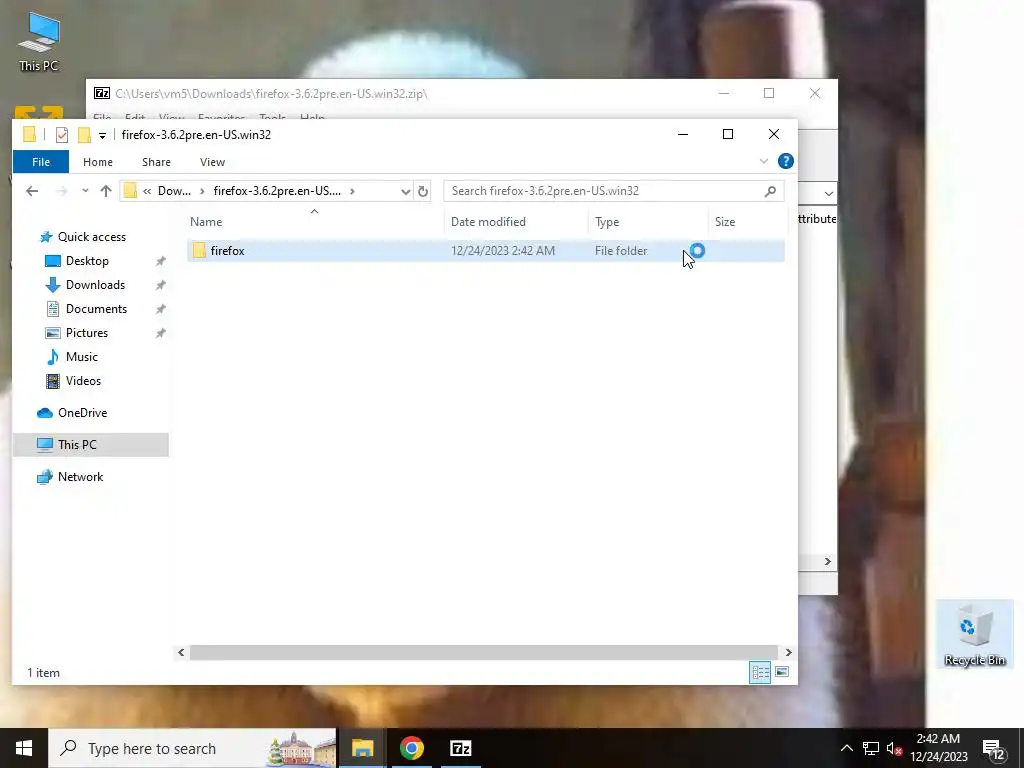Click the 7-Zip window title bar icon

coord(102,93)
